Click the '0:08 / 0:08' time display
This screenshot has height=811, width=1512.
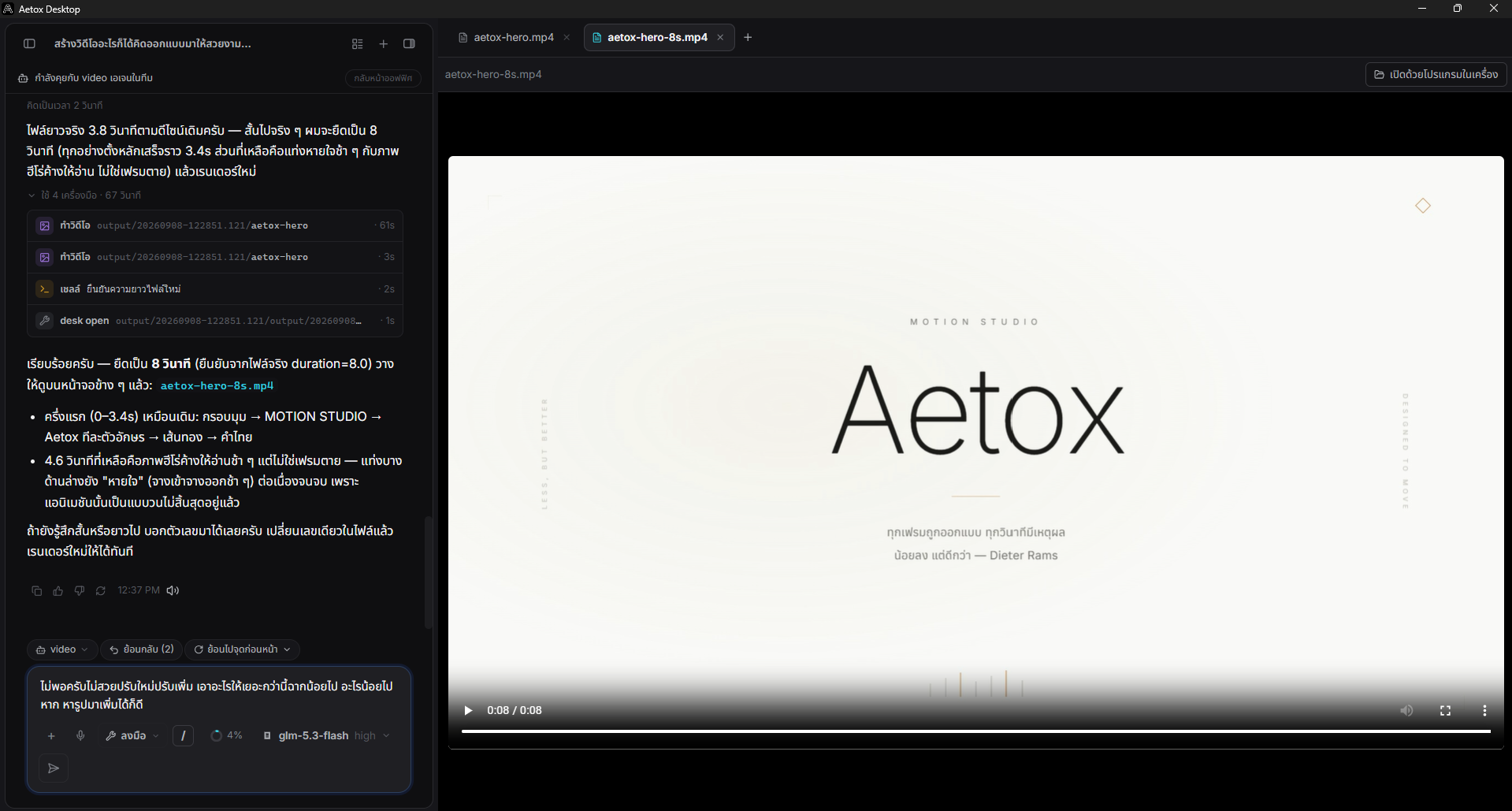[515, 711]
